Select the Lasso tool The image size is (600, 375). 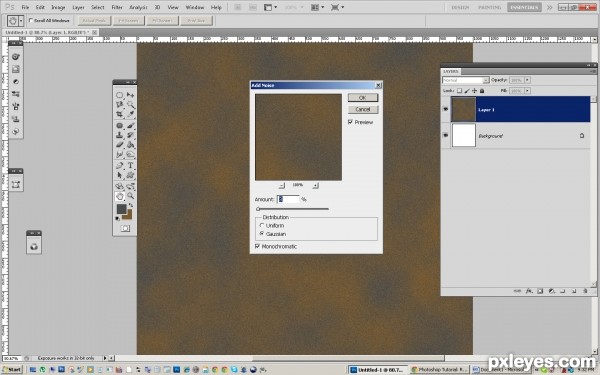(x=119, y=104)
